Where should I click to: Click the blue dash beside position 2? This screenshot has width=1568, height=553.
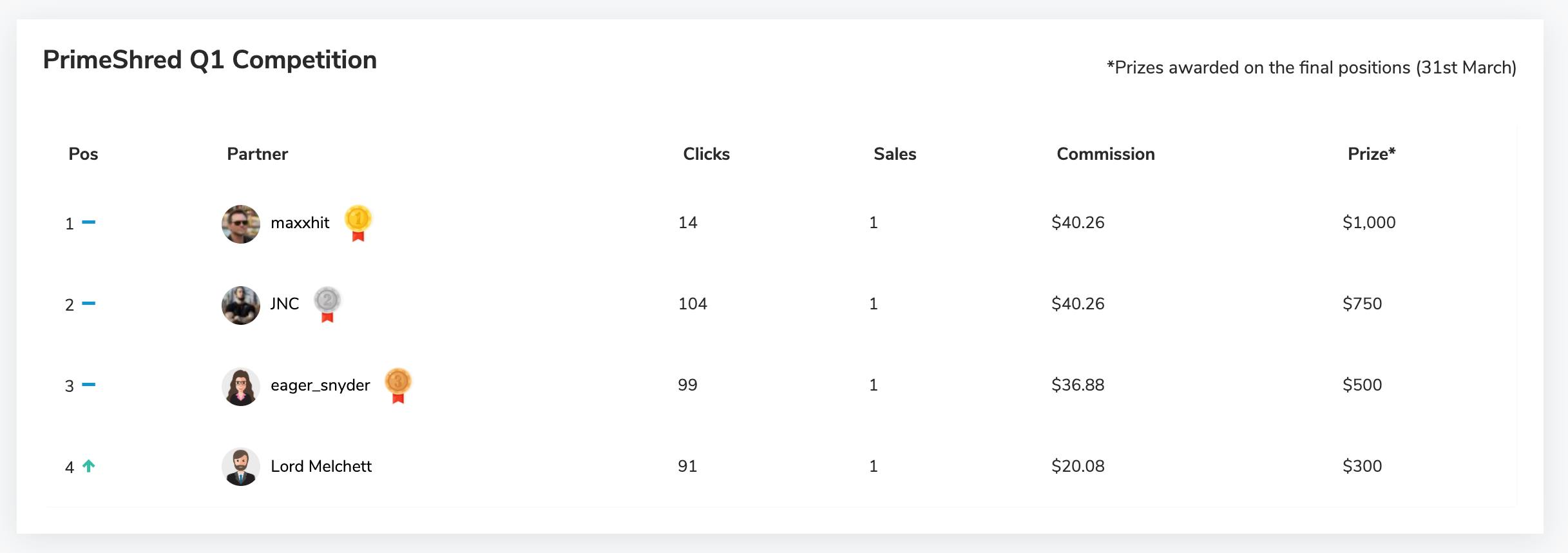click(x=89, y=304)
